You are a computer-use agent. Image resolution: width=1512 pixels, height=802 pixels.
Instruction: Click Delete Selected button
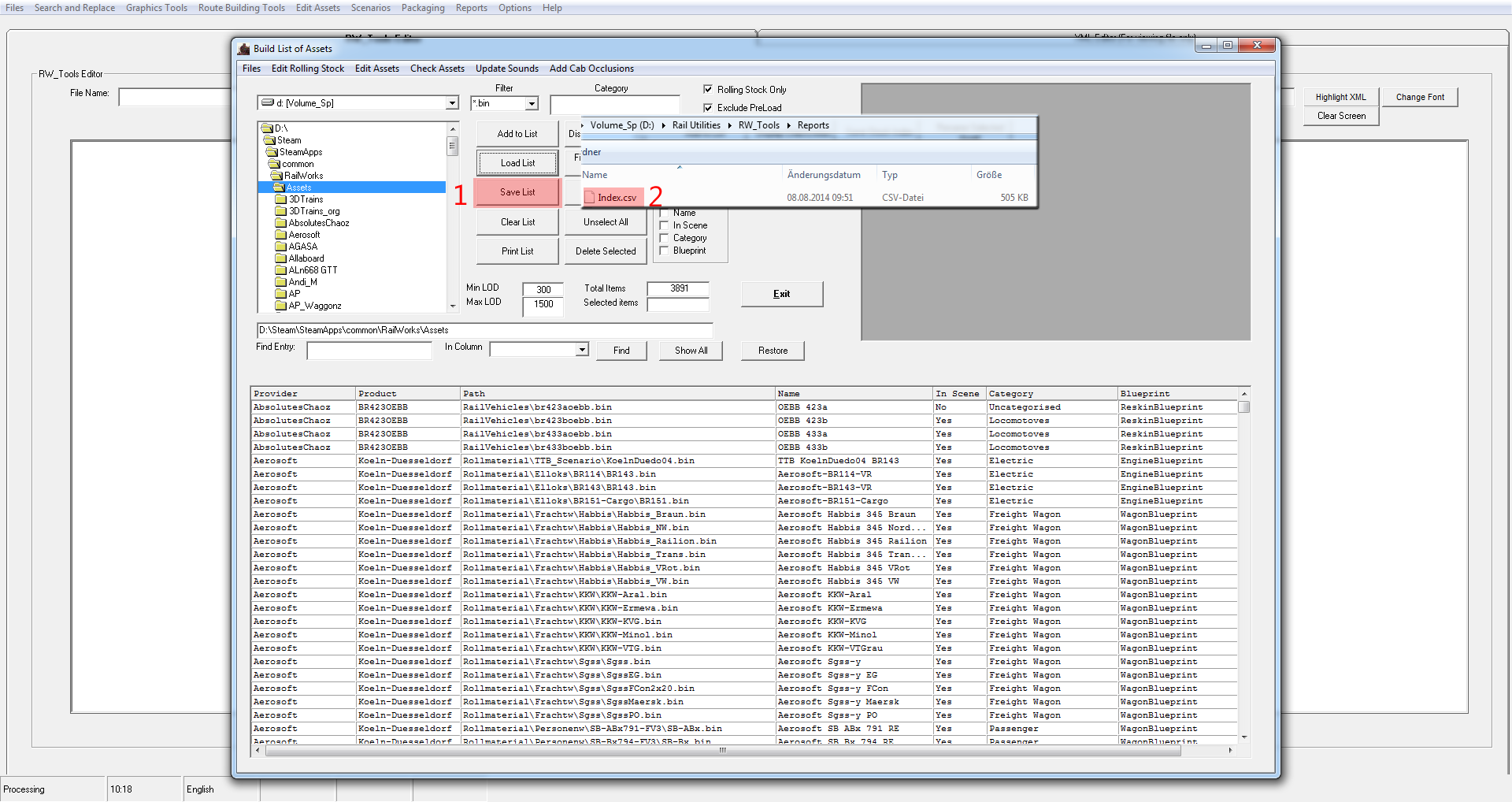pyautogui.click(x=606, y=251)
